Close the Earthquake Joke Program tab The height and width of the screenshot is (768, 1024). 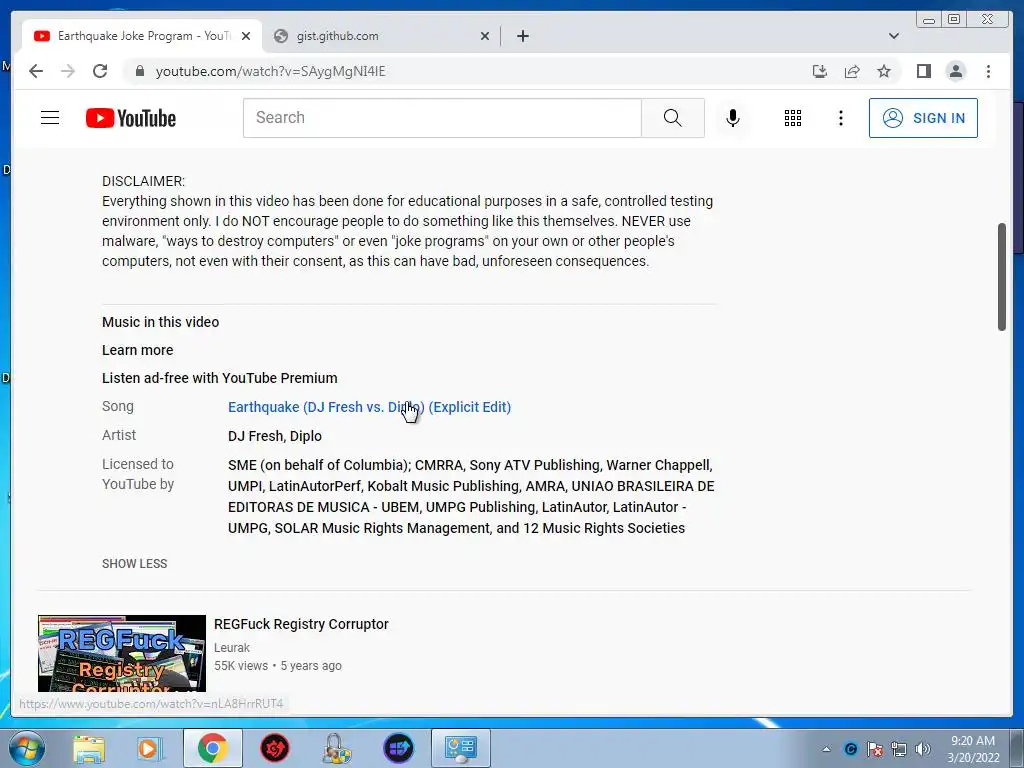click(246, 36)
